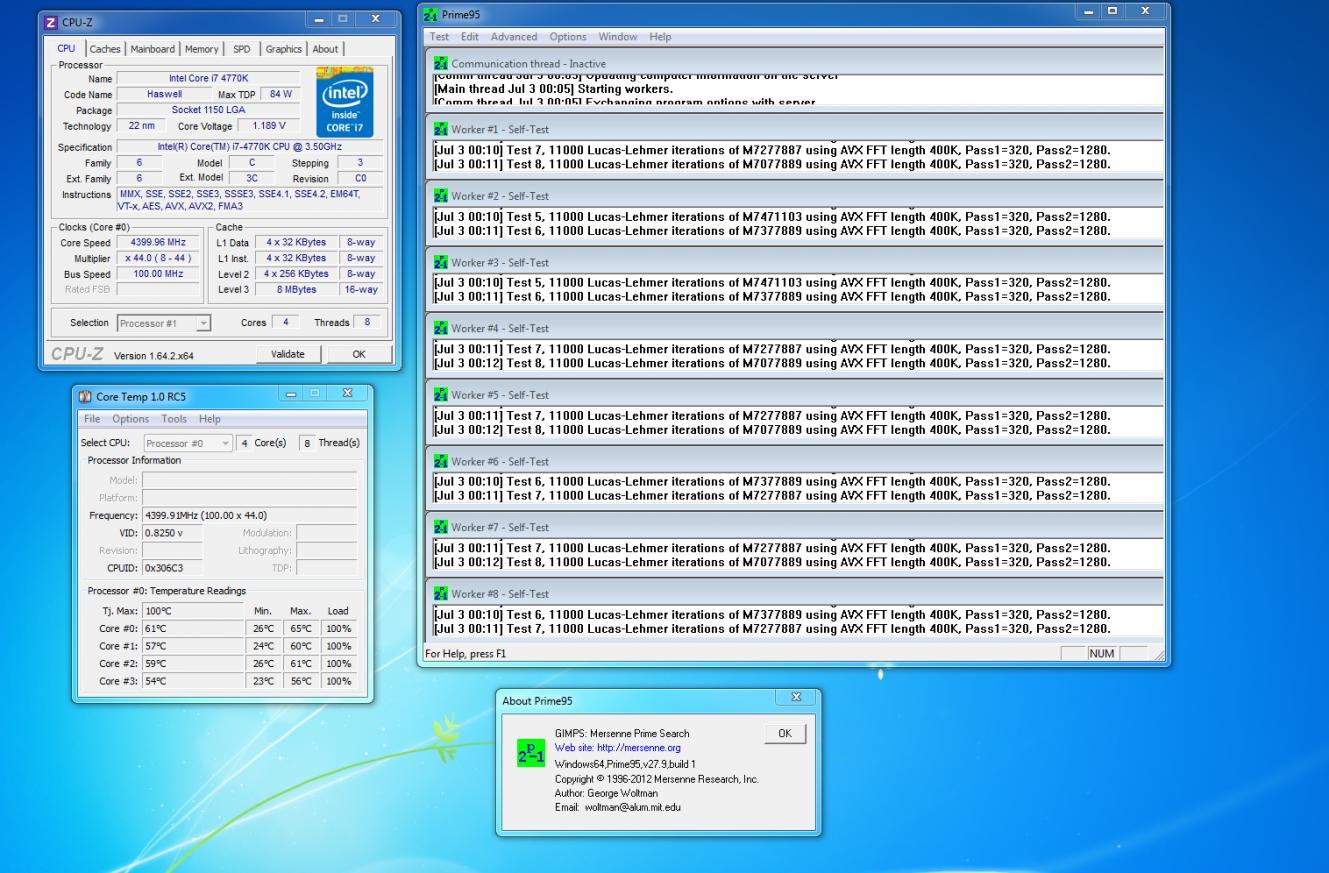Click the green Prime95 logo in About dialog
1329x873 pixels.
[x=532, y=754]
